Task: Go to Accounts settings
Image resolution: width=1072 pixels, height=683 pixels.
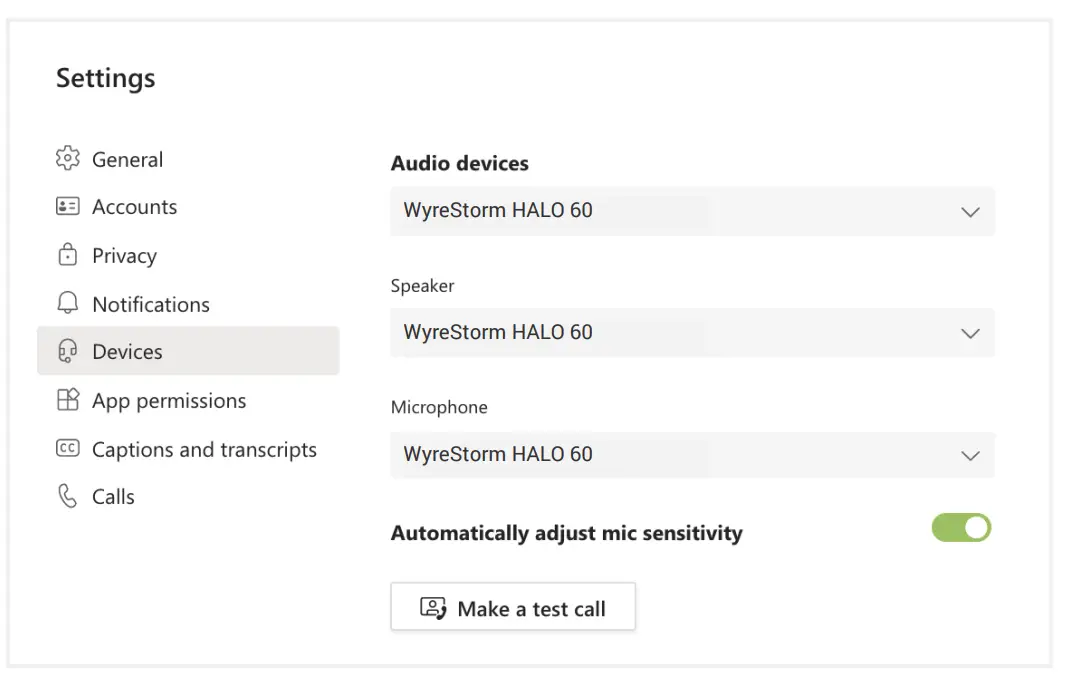Action: click(134, 207)
